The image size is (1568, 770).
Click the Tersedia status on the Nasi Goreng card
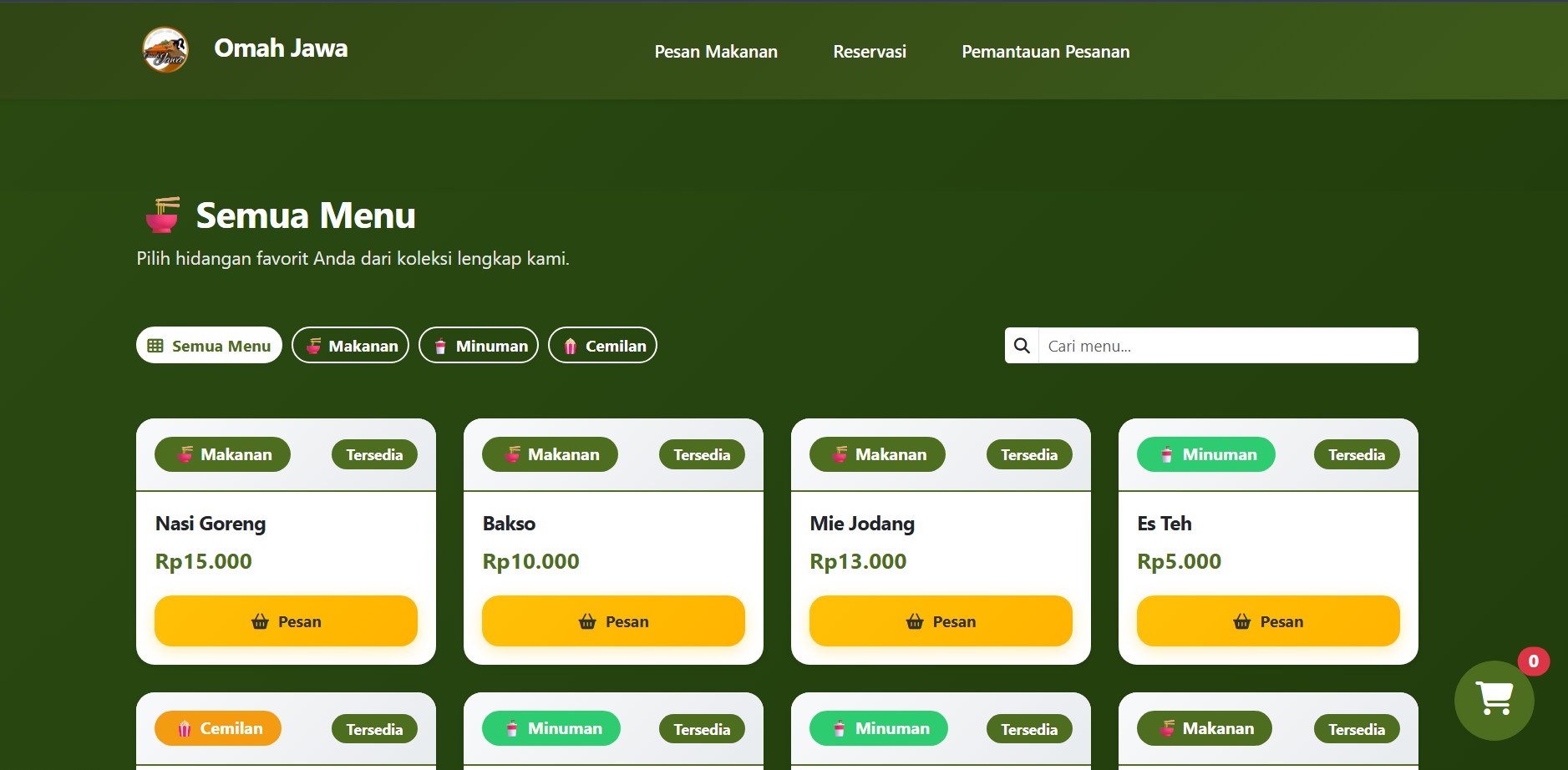click(374, 454)
